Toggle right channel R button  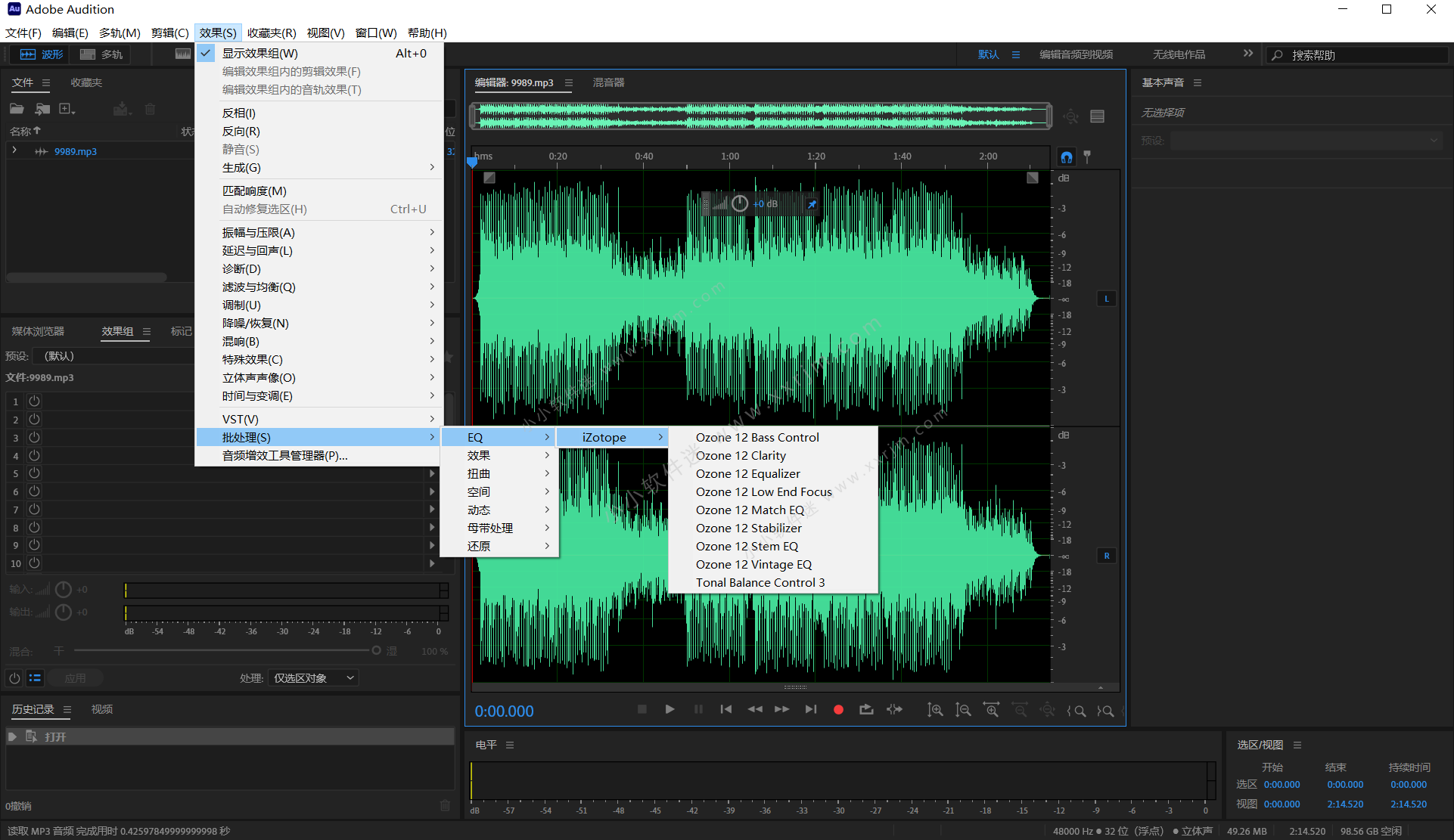1107,556
